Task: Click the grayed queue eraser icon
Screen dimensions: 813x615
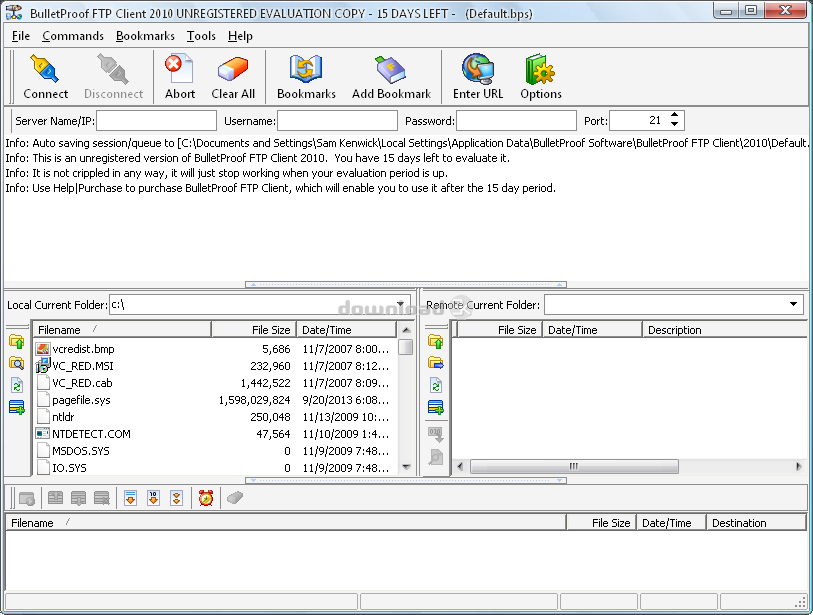Action: 235,498
